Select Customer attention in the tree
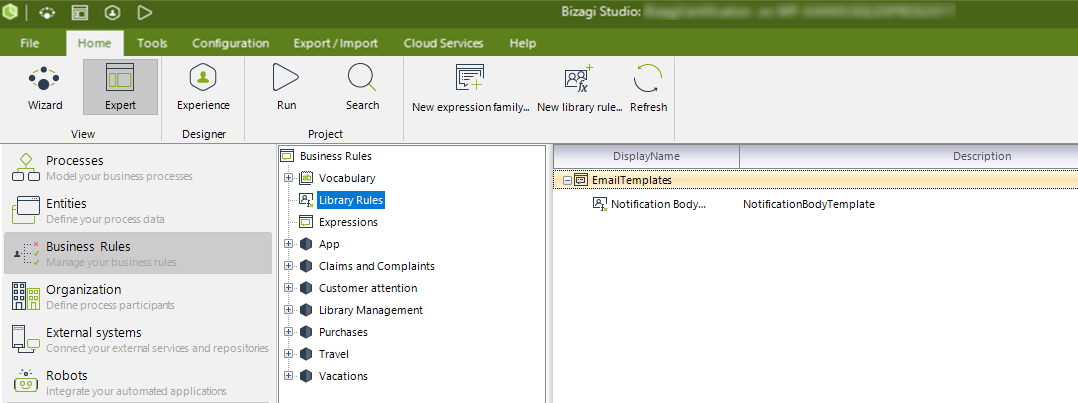 pos(368,288)
